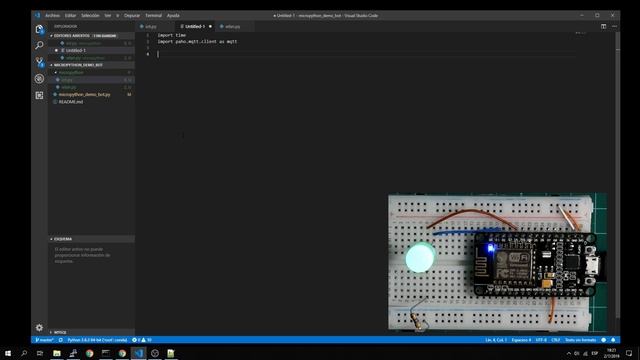Show hidden system tray icons
Viewport: 640px width, 360px height.
(569, 353)
